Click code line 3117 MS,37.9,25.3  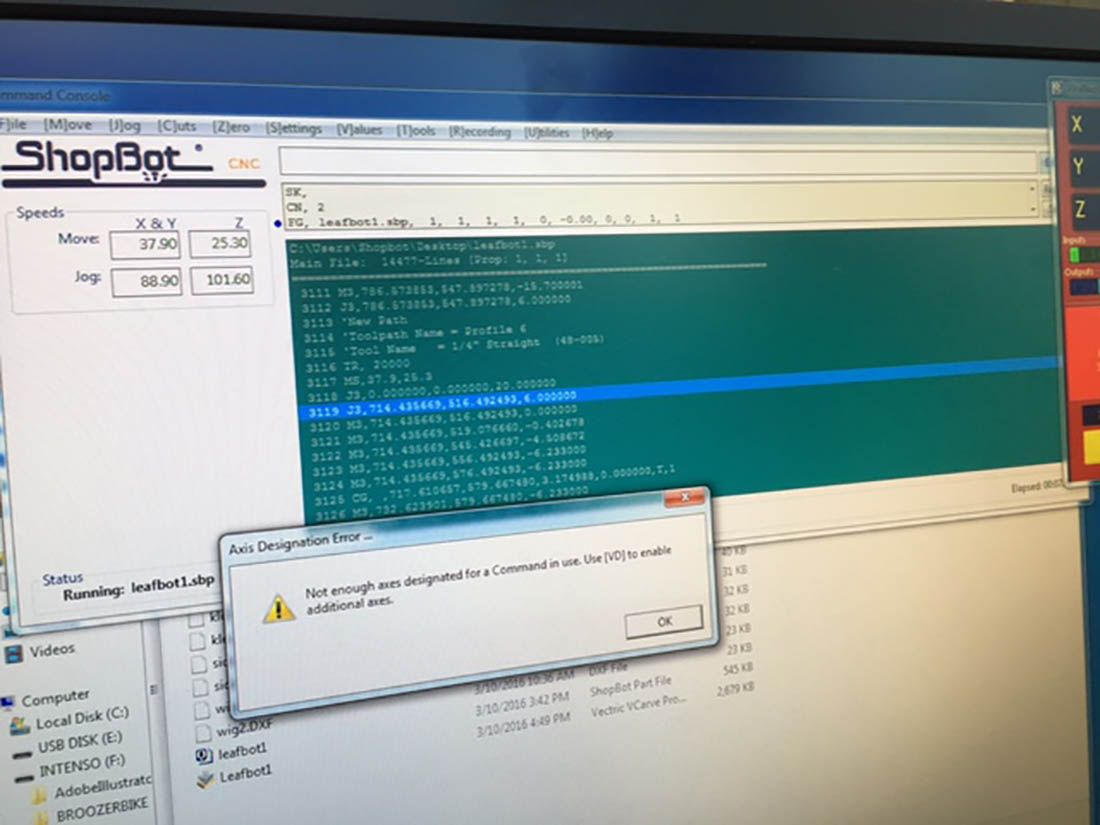pos(369,380)
